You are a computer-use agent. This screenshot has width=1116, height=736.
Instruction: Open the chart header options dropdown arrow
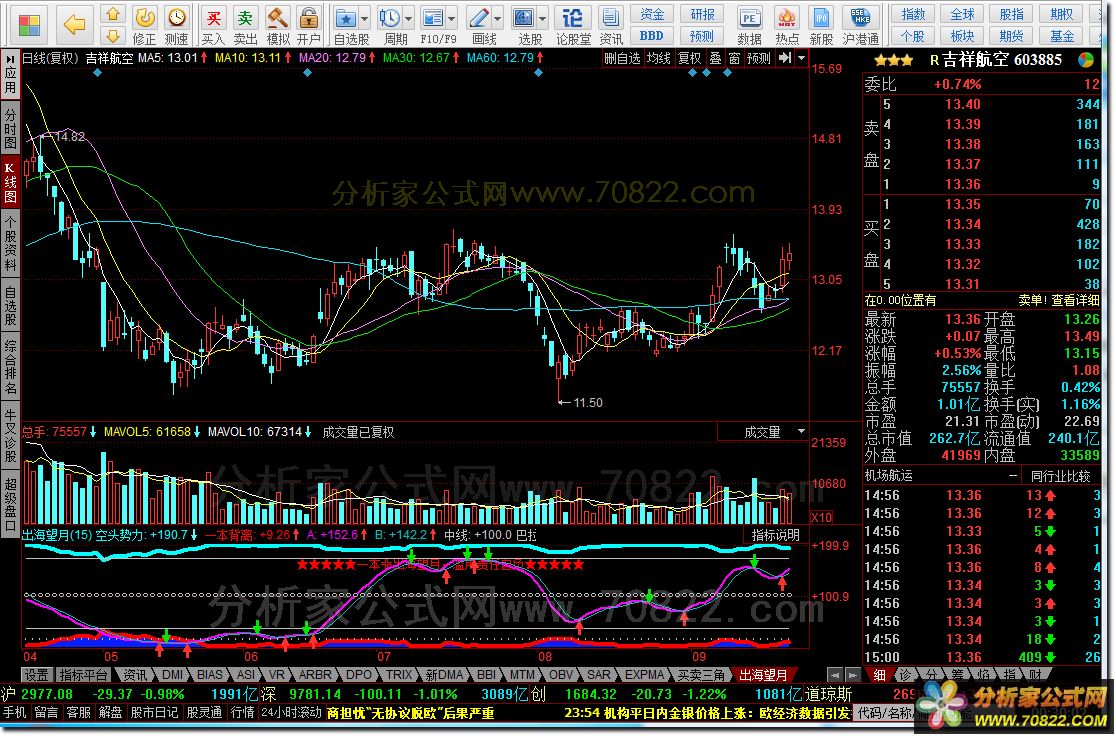(801, 58)
